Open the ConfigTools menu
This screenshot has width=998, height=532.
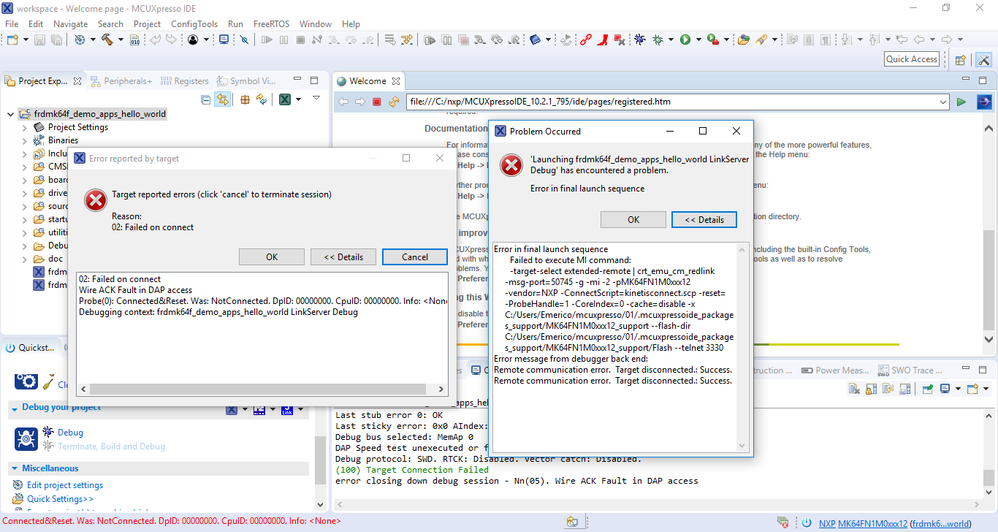[194, 24]
